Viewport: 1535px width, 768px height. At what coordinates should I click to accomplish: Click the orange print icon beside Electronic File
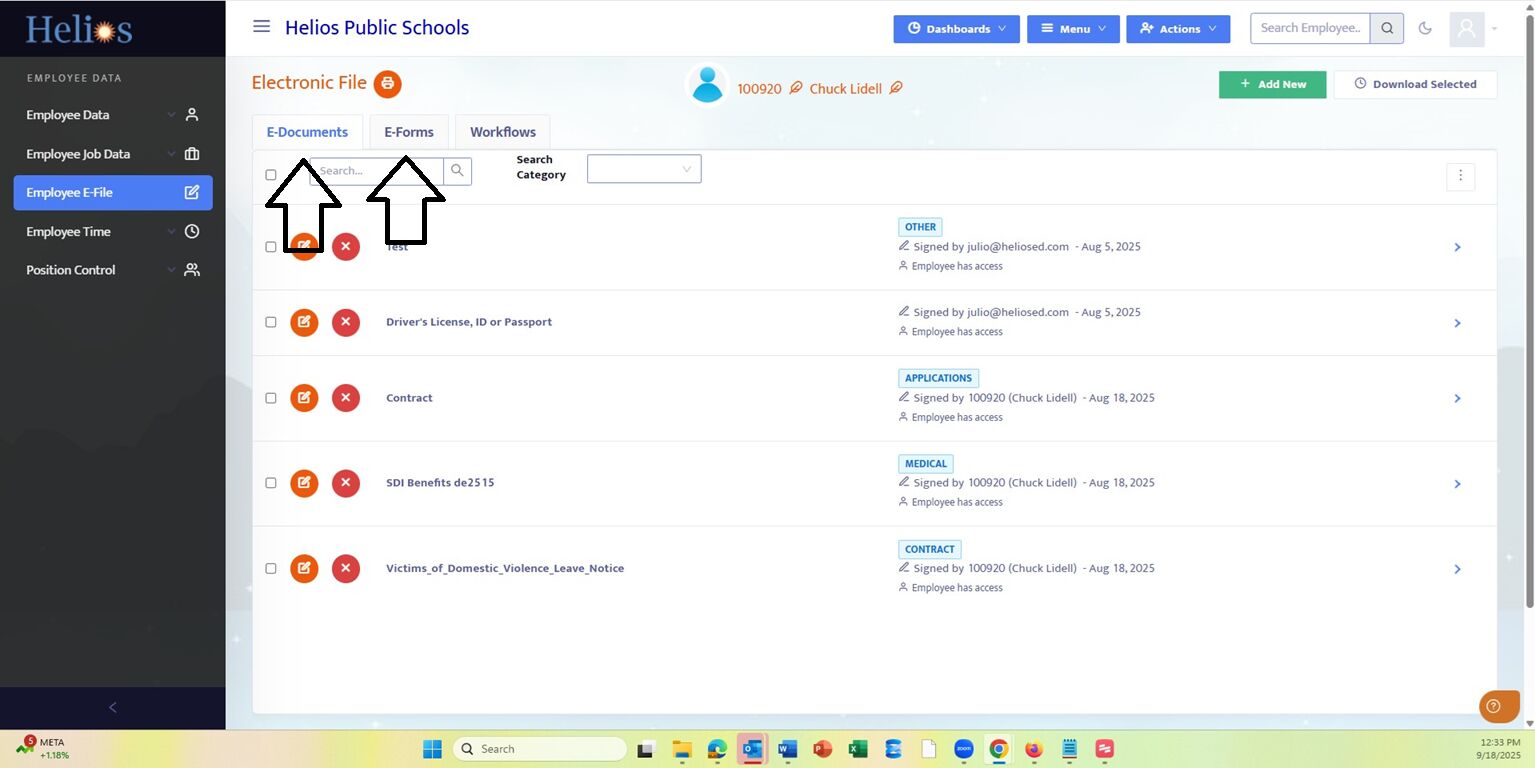pyautogui.click(x=388, y=84)
